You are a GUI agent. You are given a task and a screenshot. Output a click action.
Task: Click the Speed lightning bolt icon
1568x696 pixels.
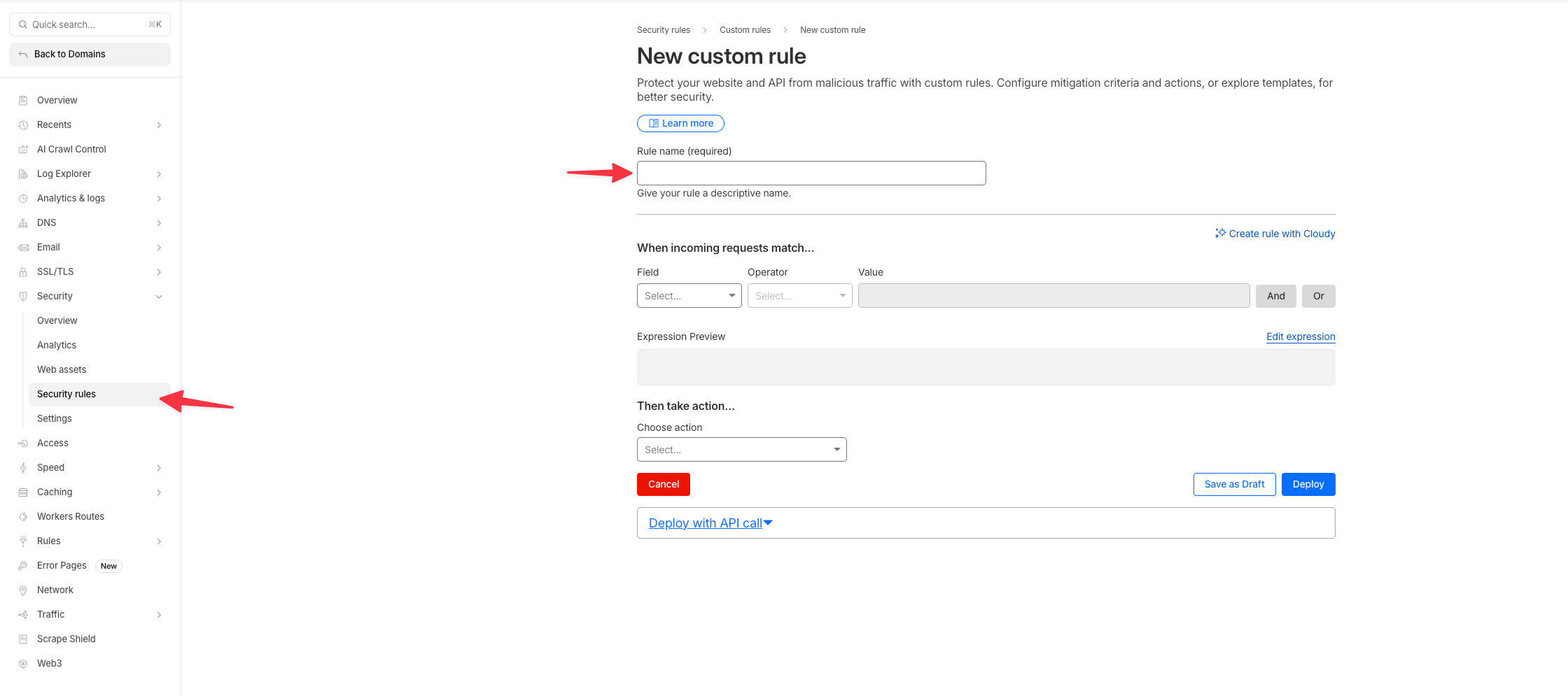point(23,468)
